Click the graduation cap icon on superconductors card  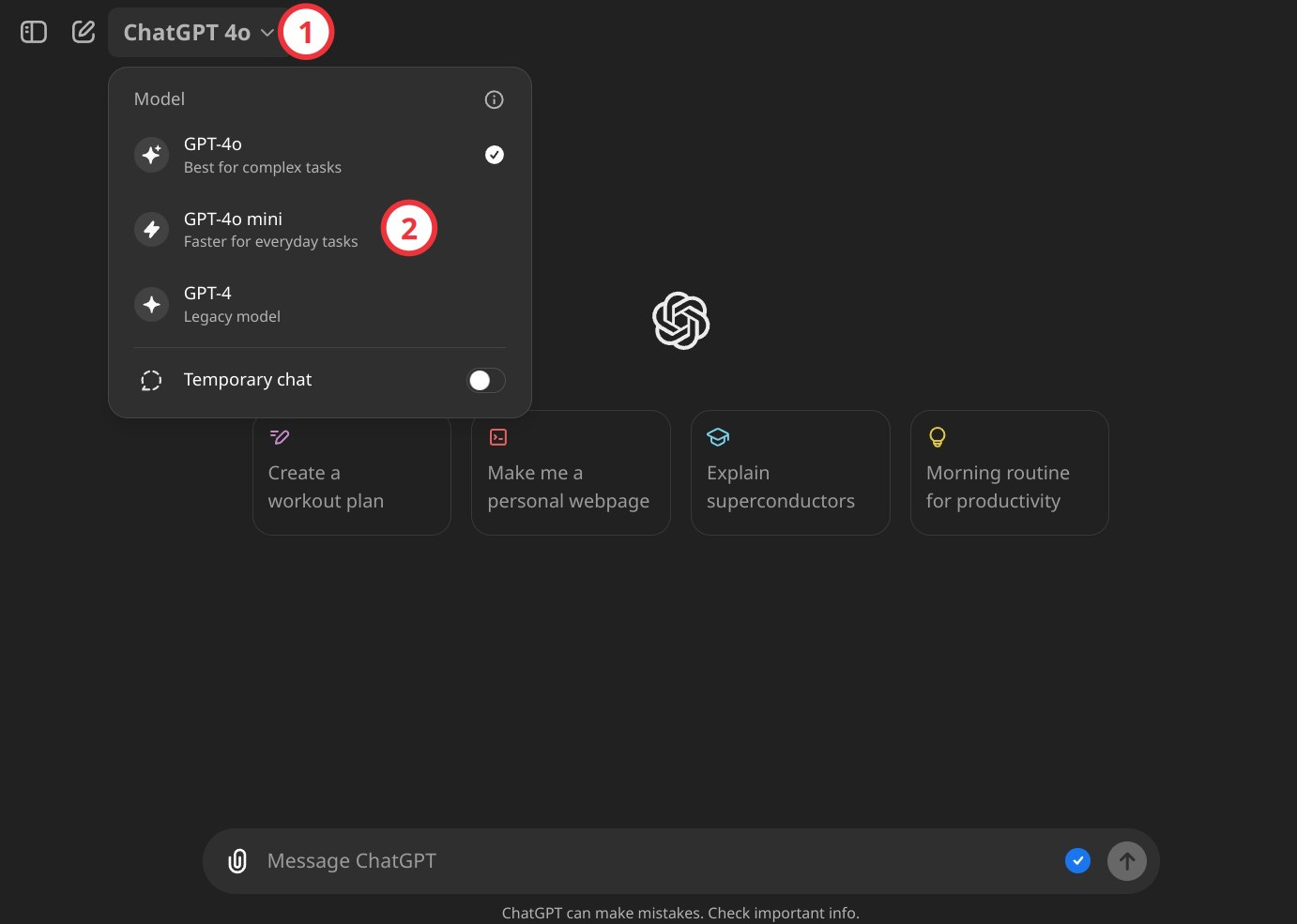coord(718,437)
